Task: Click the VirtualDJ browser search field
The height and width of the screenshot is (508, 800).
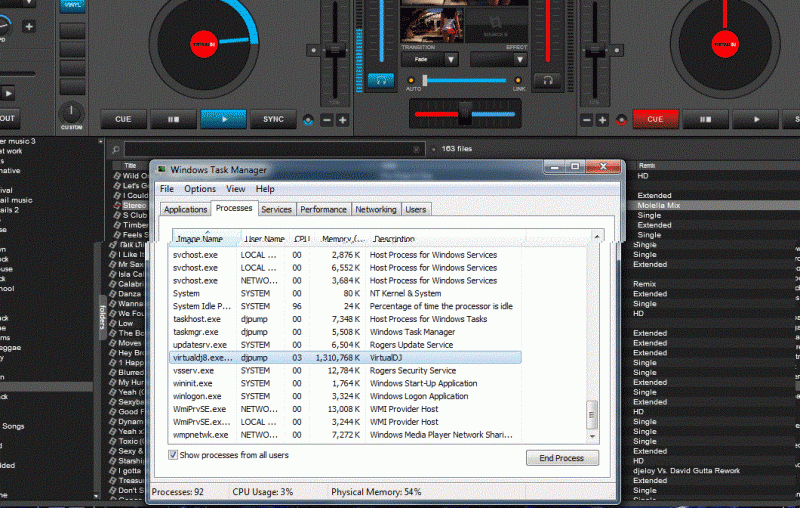Action: [274, 149]
